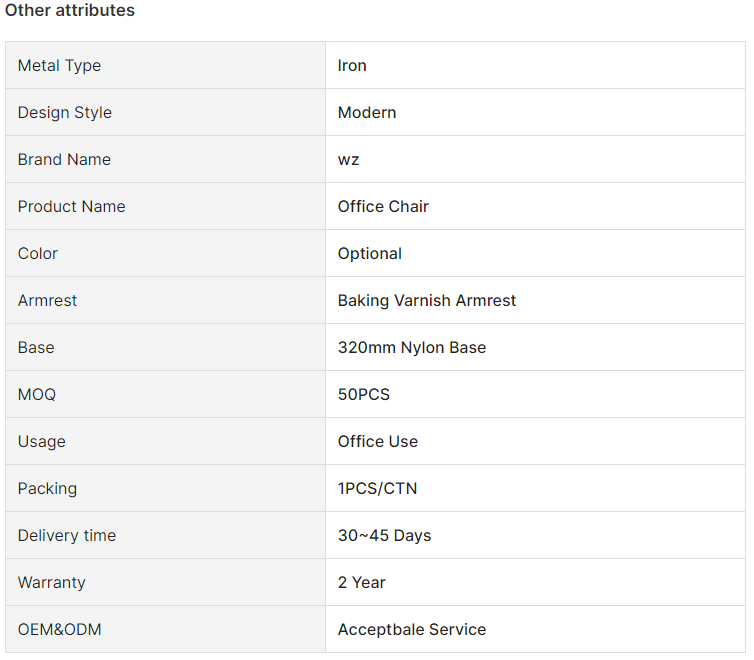Click the Acceptbale Service value
The width and height of the screenshot is (754, 660).
(412, 630)
